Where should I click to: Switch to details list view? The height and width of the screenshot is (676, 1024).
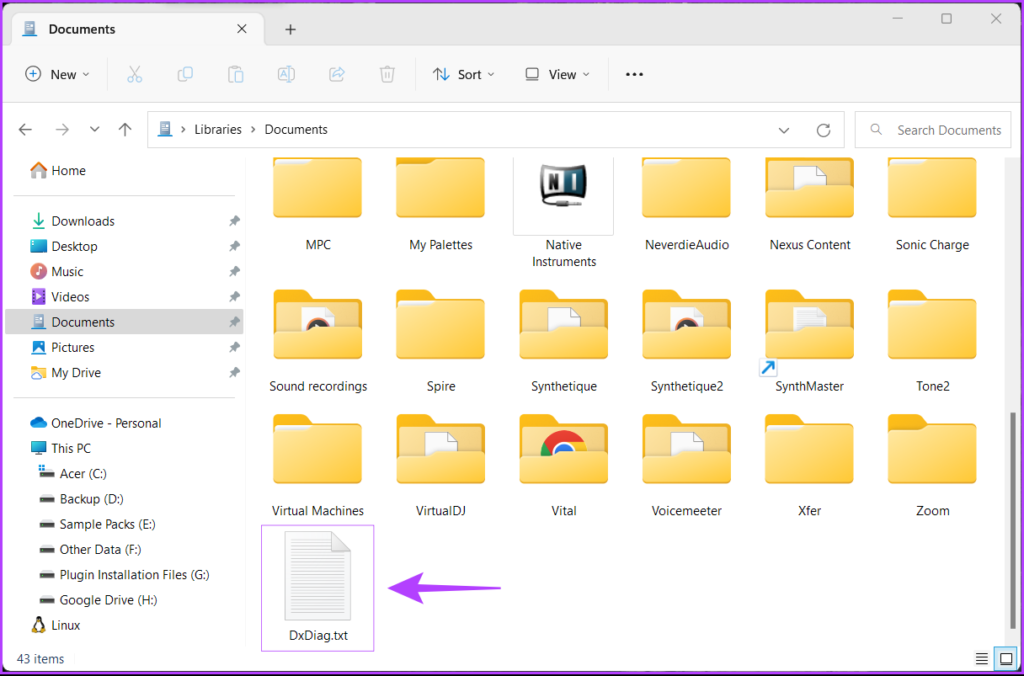click(x=981, y=658)
